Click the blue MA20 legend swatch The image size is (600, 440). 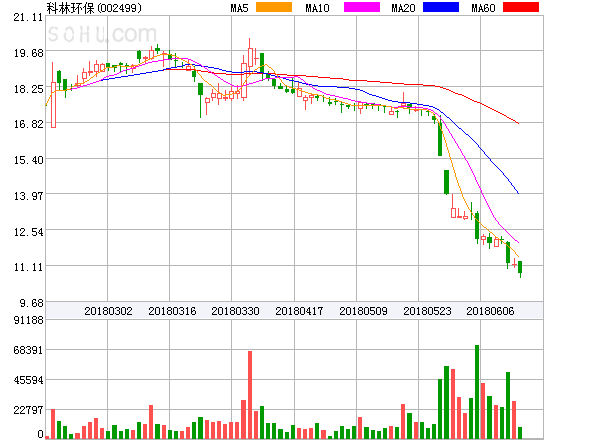[441, 7]
